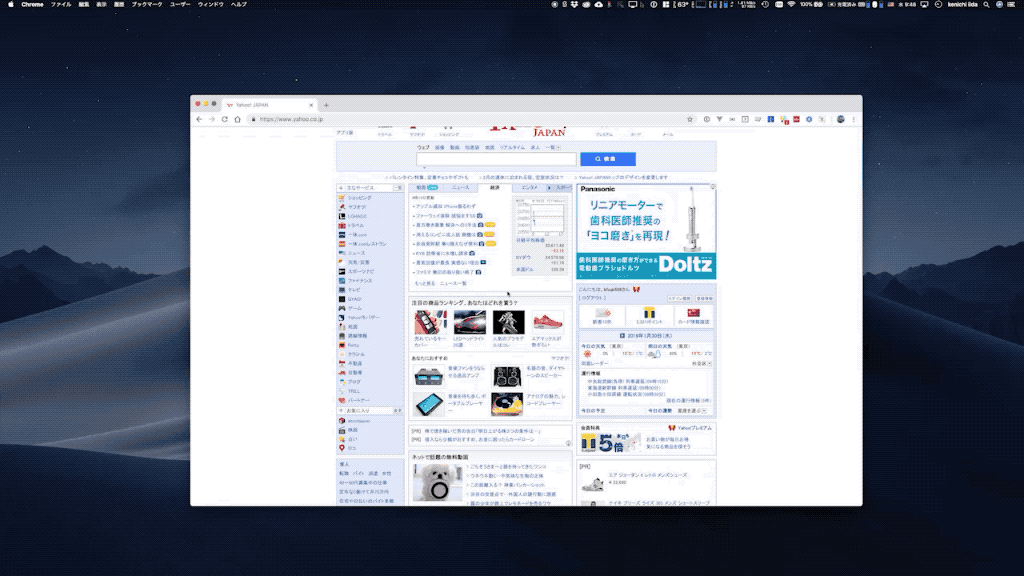Switch to the ニュース tab

pos(460,187)
